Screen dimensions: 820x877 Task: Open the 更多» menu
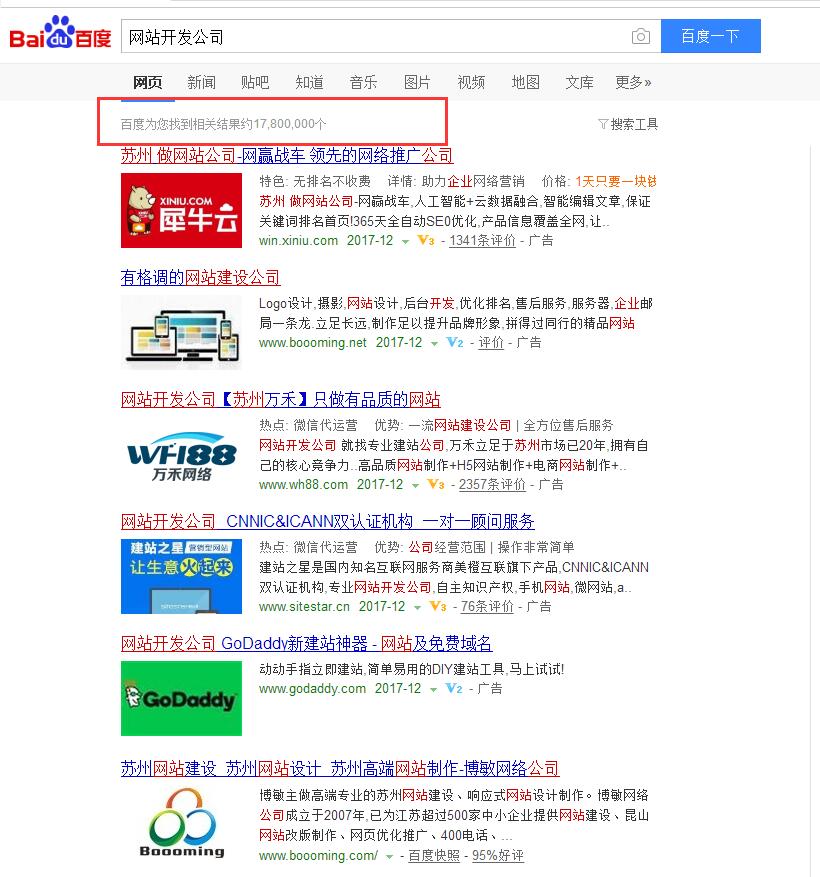point(633,82)
